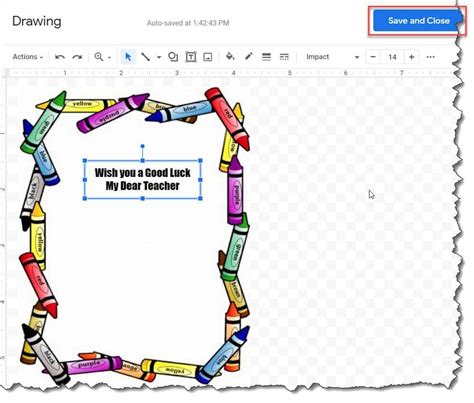Image resolution: width=474 pixels, height=403 pixels.
Task: Expand the zoom dropdown arrow
Action: (x=109, y=57)
